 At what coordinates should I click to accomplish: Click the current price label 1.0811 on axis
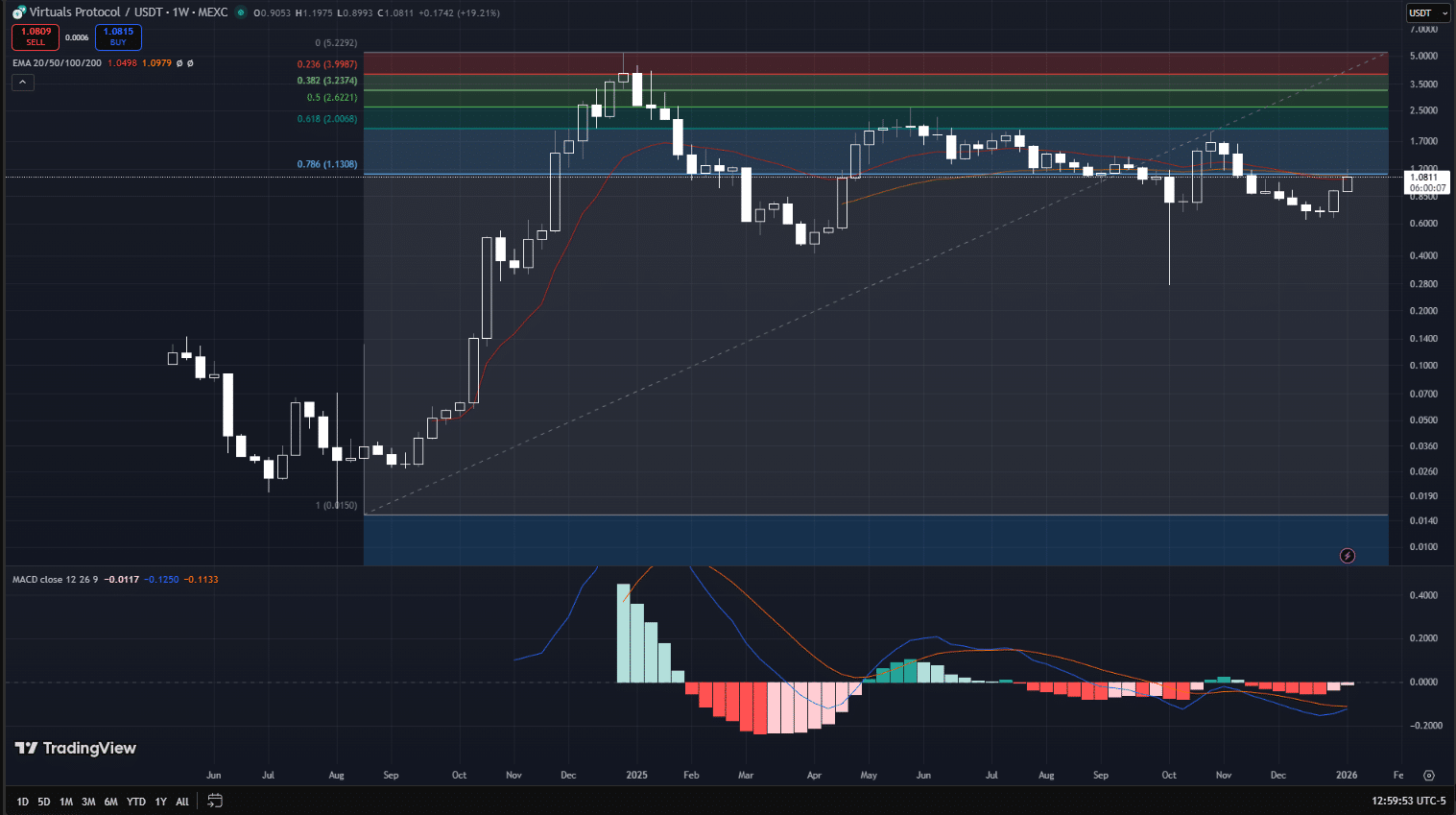pyautogui.click(x=1426, y=178)
